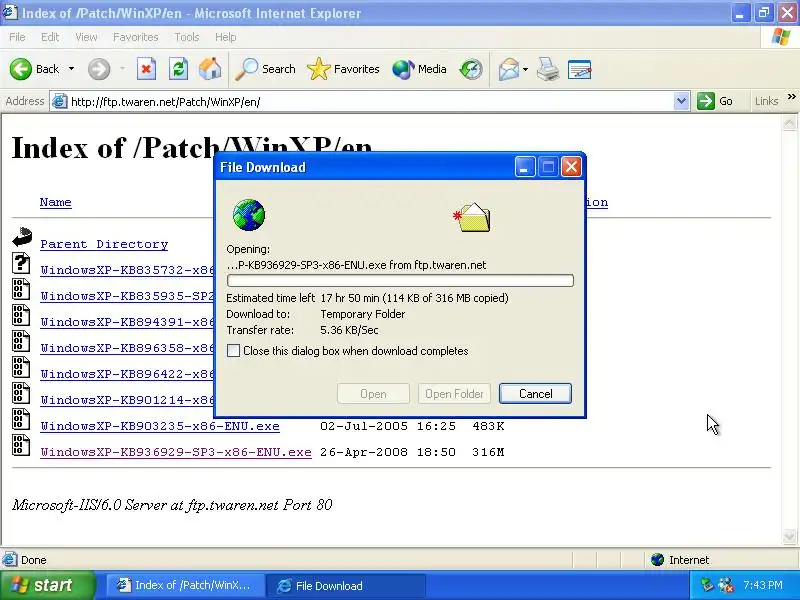Click the Internet zone globe in status bar

[658, 560]
